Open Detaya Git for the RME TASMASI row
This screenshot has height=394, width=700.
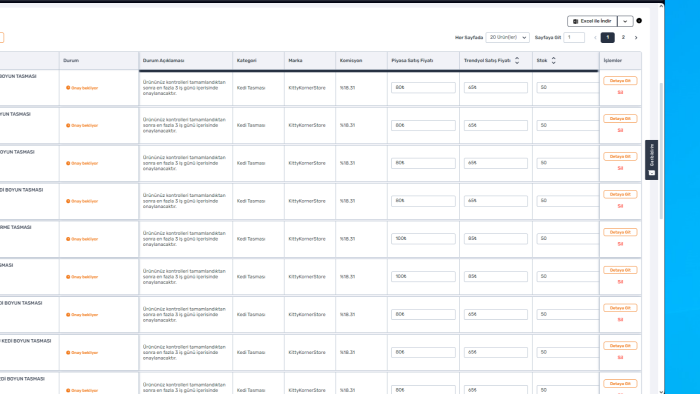[620, 232]
